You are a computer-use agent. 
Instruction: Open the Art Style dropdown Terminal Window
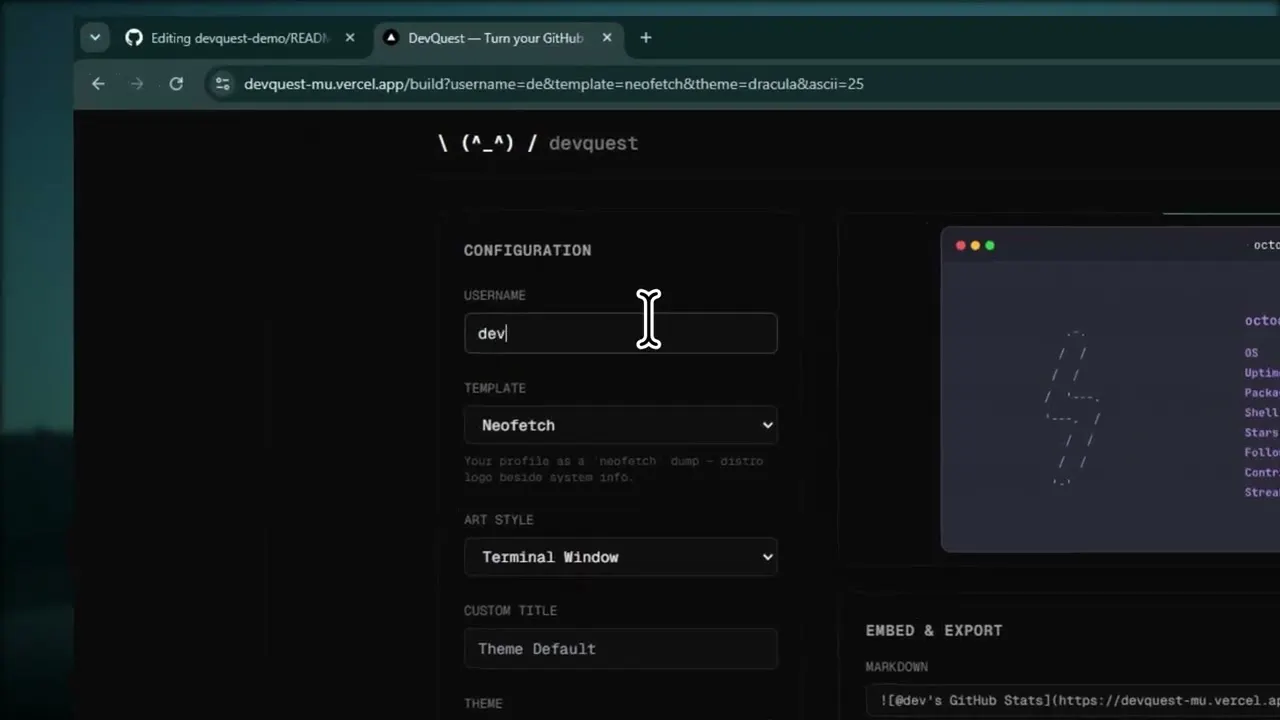coord(620,557)
